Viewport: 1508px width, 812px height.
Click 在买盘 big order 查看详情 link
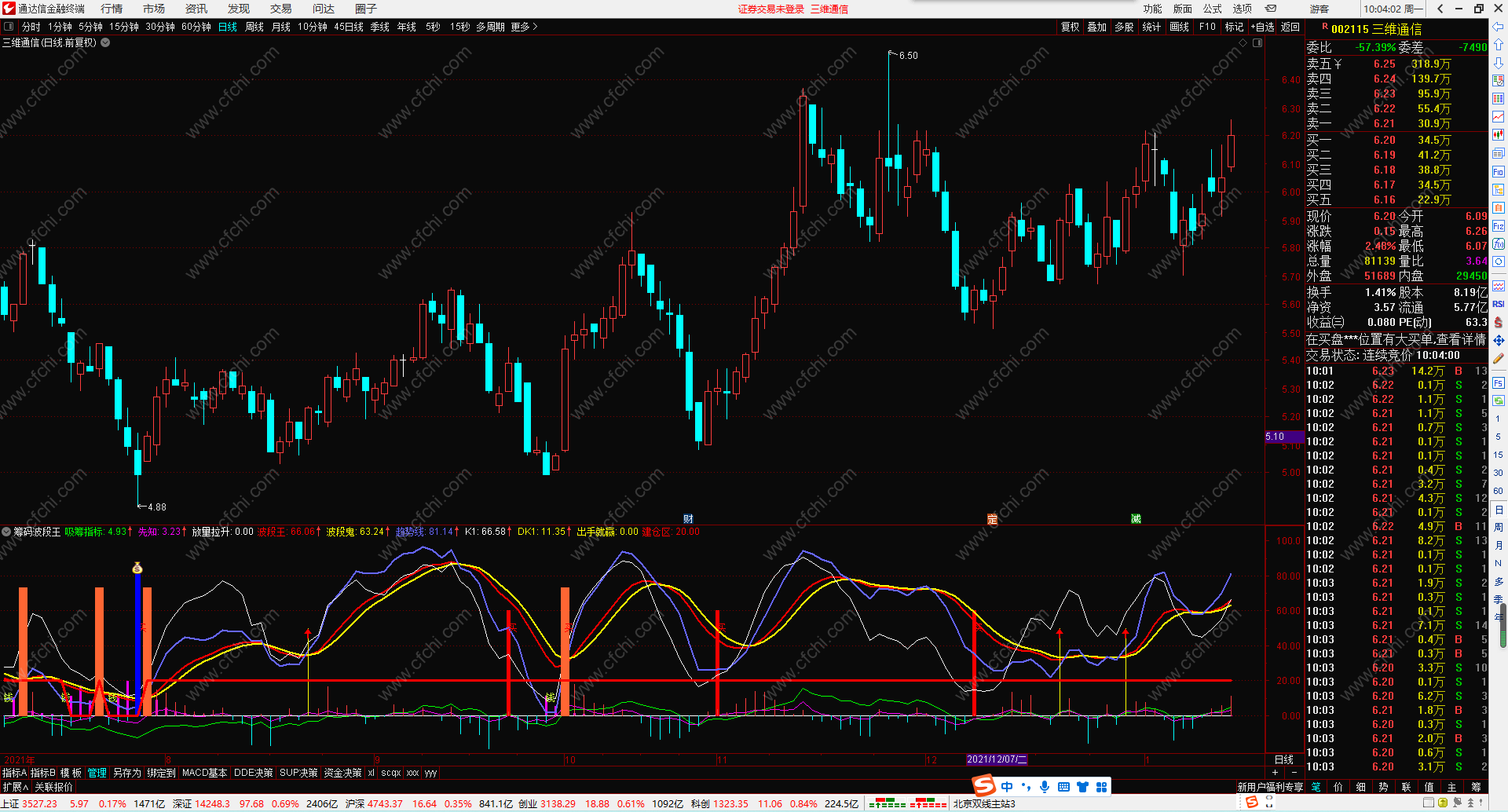(x=1396, y=339)
